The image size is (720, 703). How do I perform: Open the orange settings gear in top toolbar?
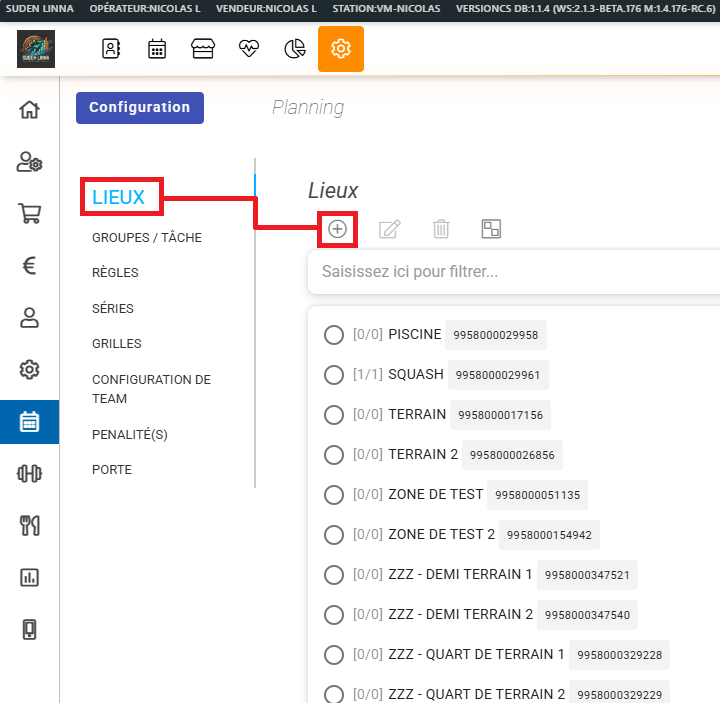tap(341, 49)
